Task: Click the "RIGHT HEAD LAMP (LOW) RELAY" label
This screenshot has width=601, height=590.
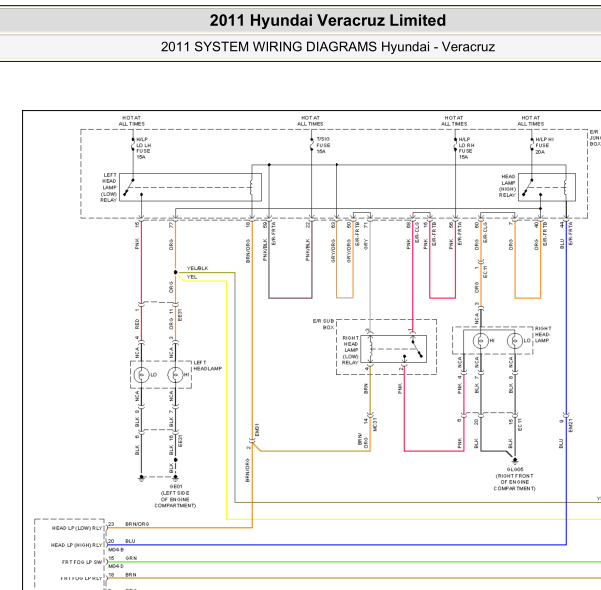Action: pyautogui.click(x=350, y=350)
